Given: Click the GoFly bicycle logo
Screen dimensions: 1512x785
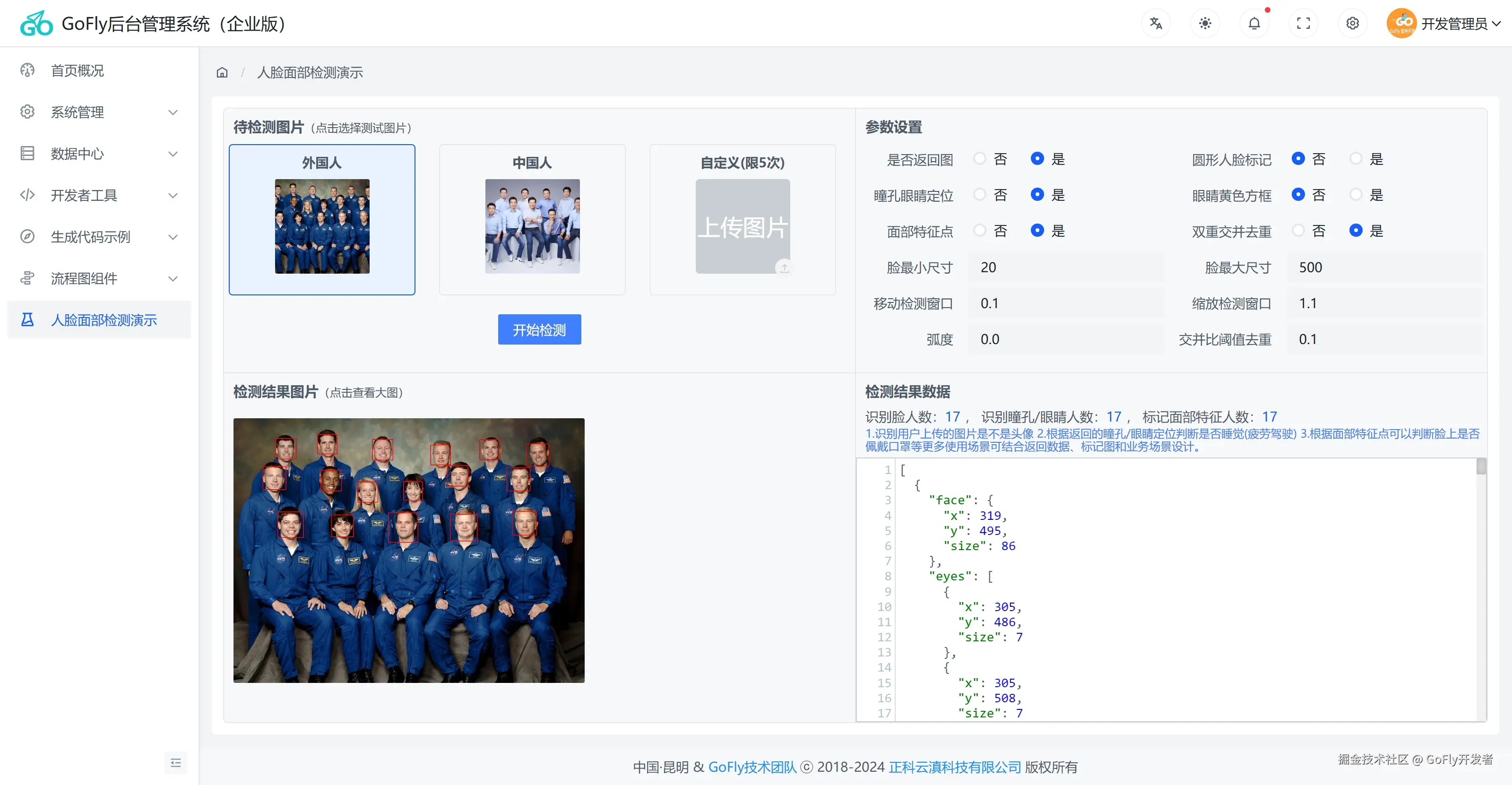Looking at the screenshot, I should [36, 24].
